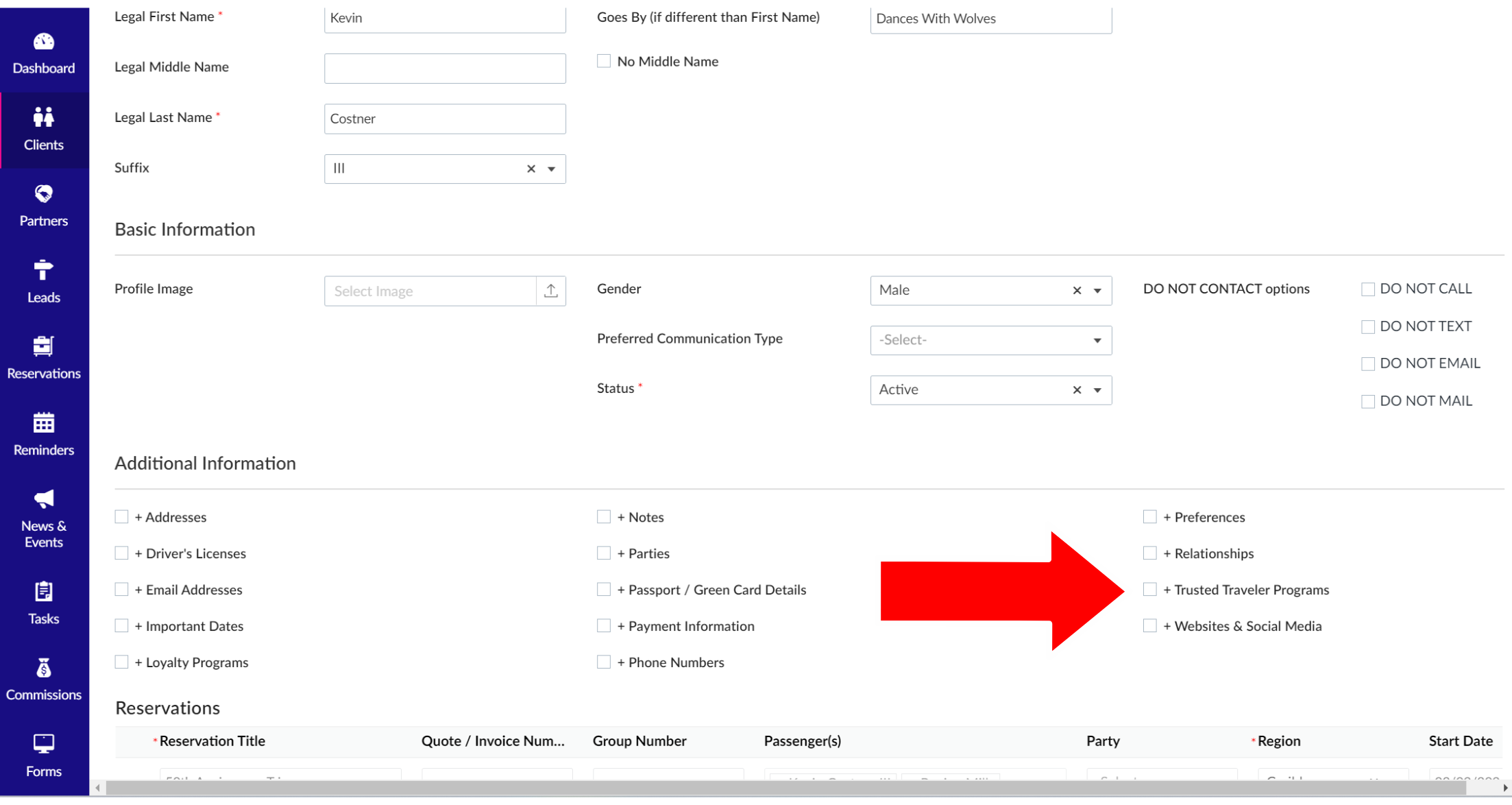Image resolution: width=1512 pixels, height=805 pixels.
Task: Enable the DO NOT CALL option
Action: [x=1367, y=289]
